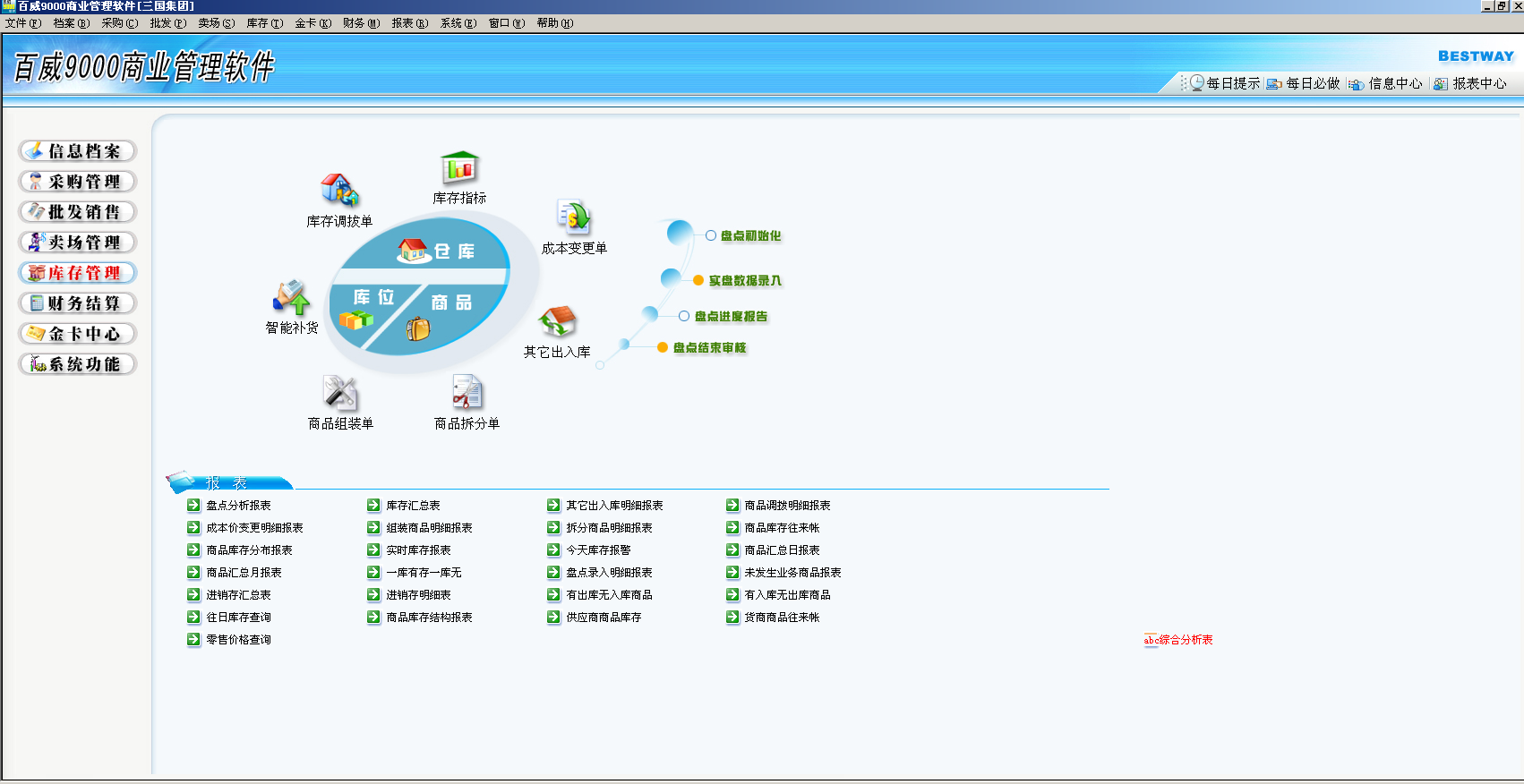Open 每日提示 in the top toolbar
The image size is (1524, 784).
point(1225,83)
